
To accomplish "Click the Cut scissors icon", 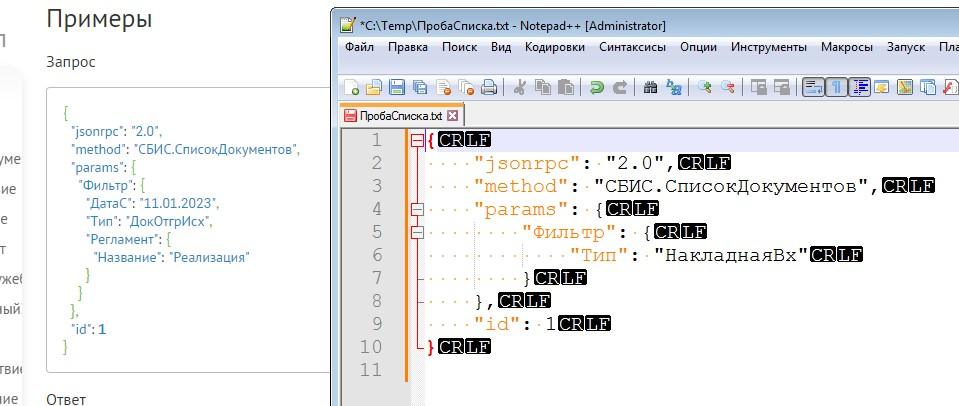I will (520, 87).
